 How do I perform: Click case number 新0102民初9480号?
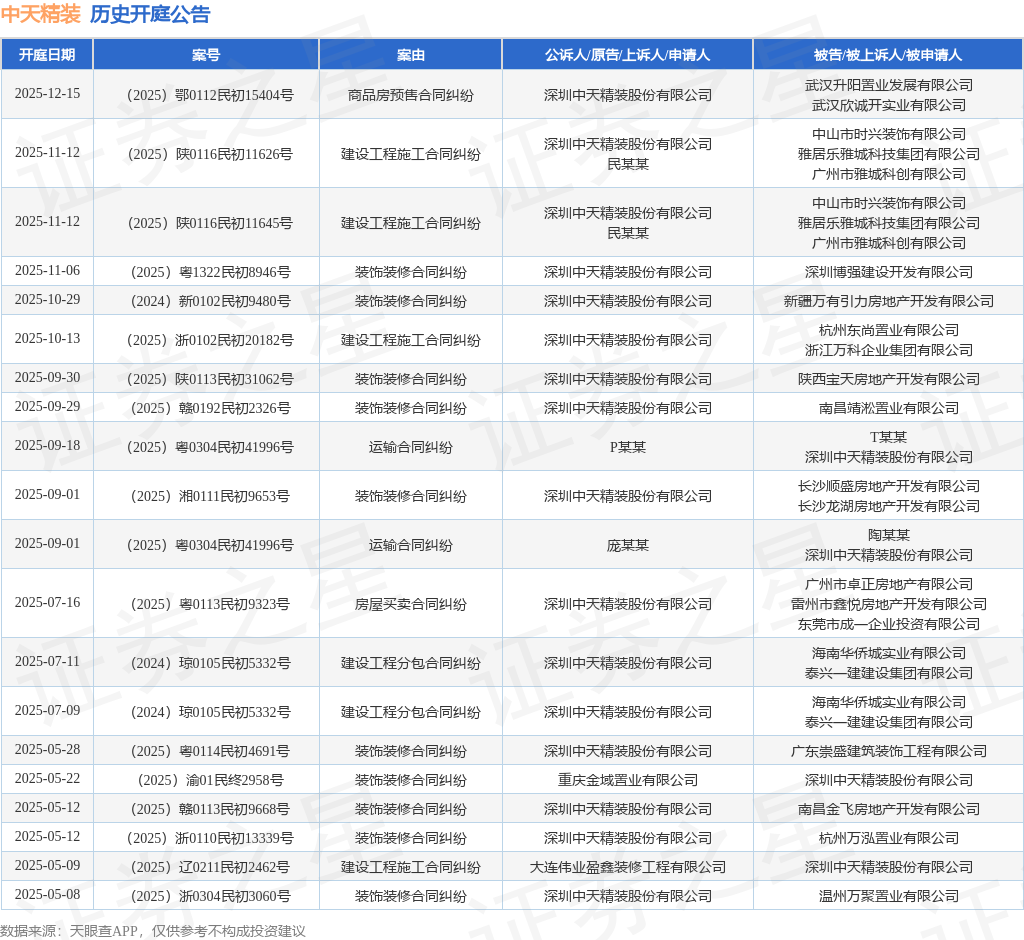[210, 301]
